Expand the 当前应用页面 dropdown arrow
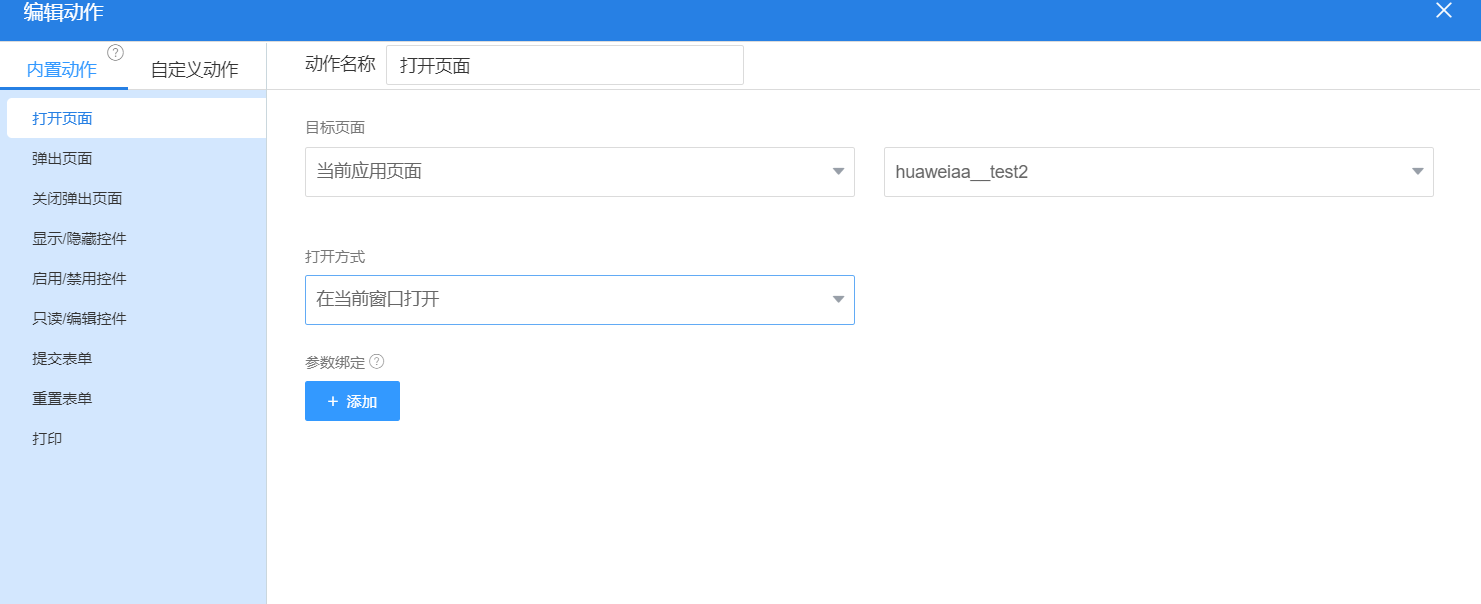The height and width of the screenshot is (604, 1481). (838, 172)
